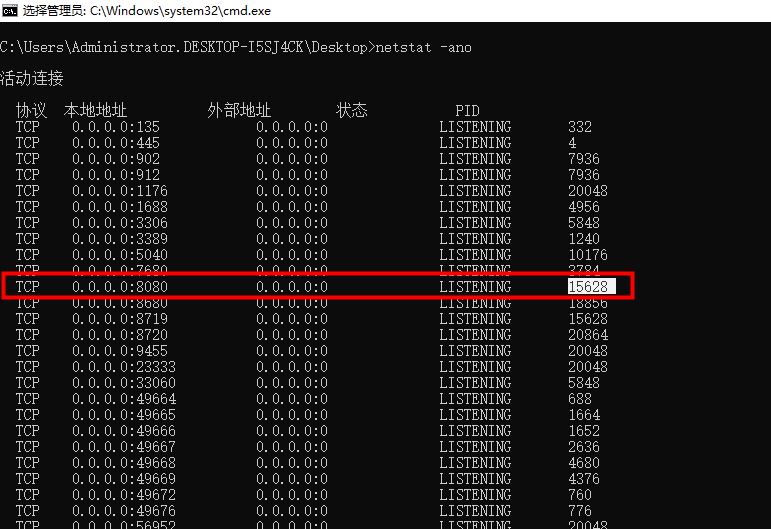Click PID value 4 in port 445 row
The height and width of the screenshot is (529, 771).
tap(572, 143)
